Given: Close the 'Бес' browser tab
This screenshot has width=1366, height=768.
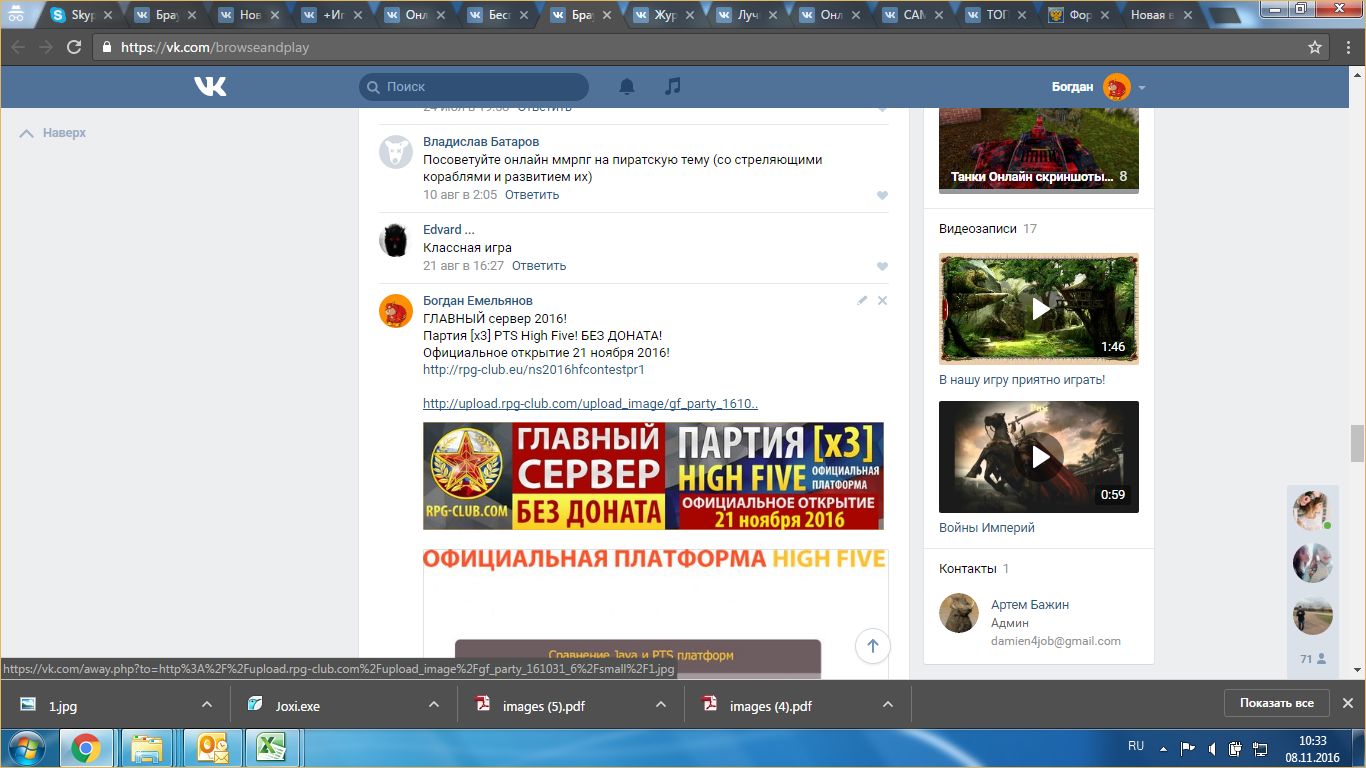Looking at the screenshot, I should tap(523, 15).
